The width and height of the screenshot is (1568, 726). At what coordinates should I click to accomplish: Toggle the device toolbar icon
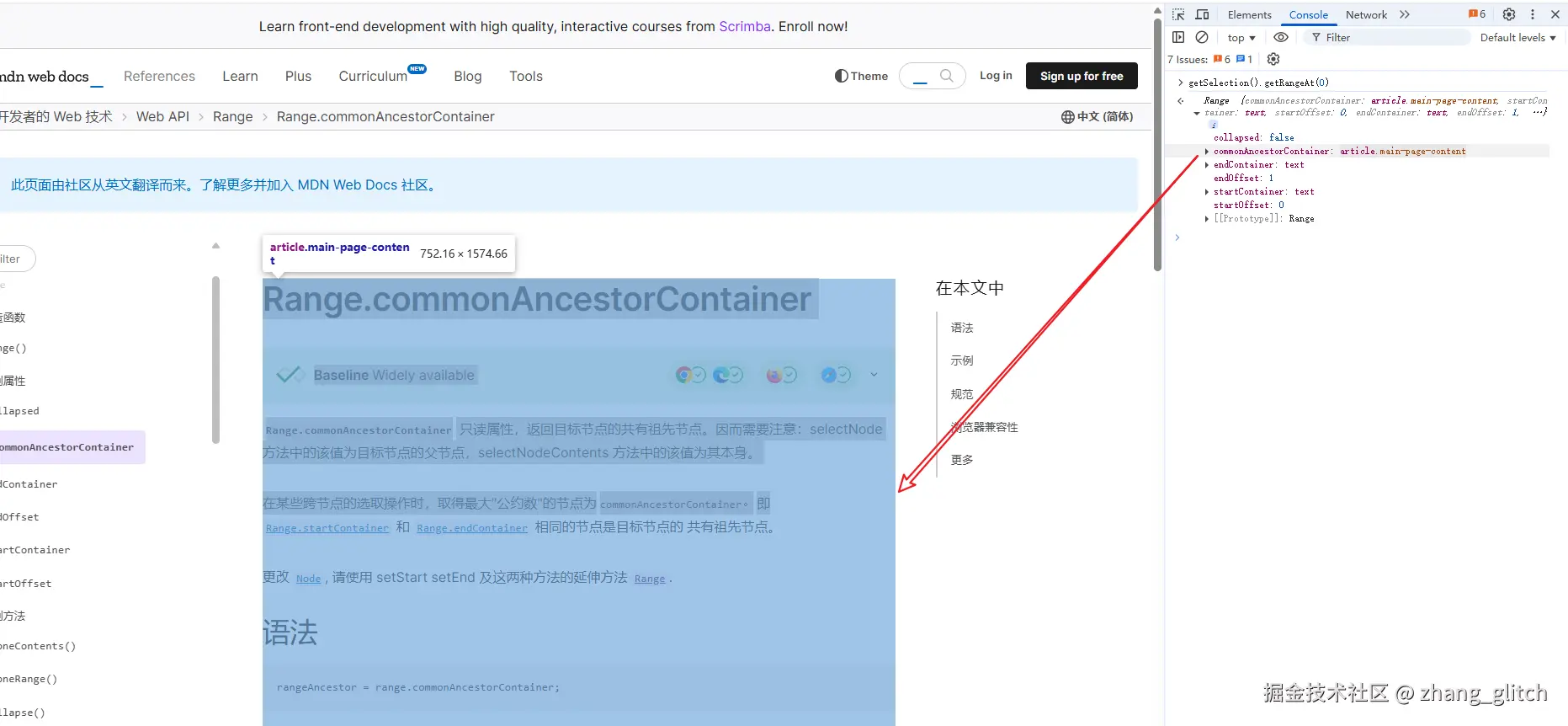pyautogui.click(x=1202, y=14)
